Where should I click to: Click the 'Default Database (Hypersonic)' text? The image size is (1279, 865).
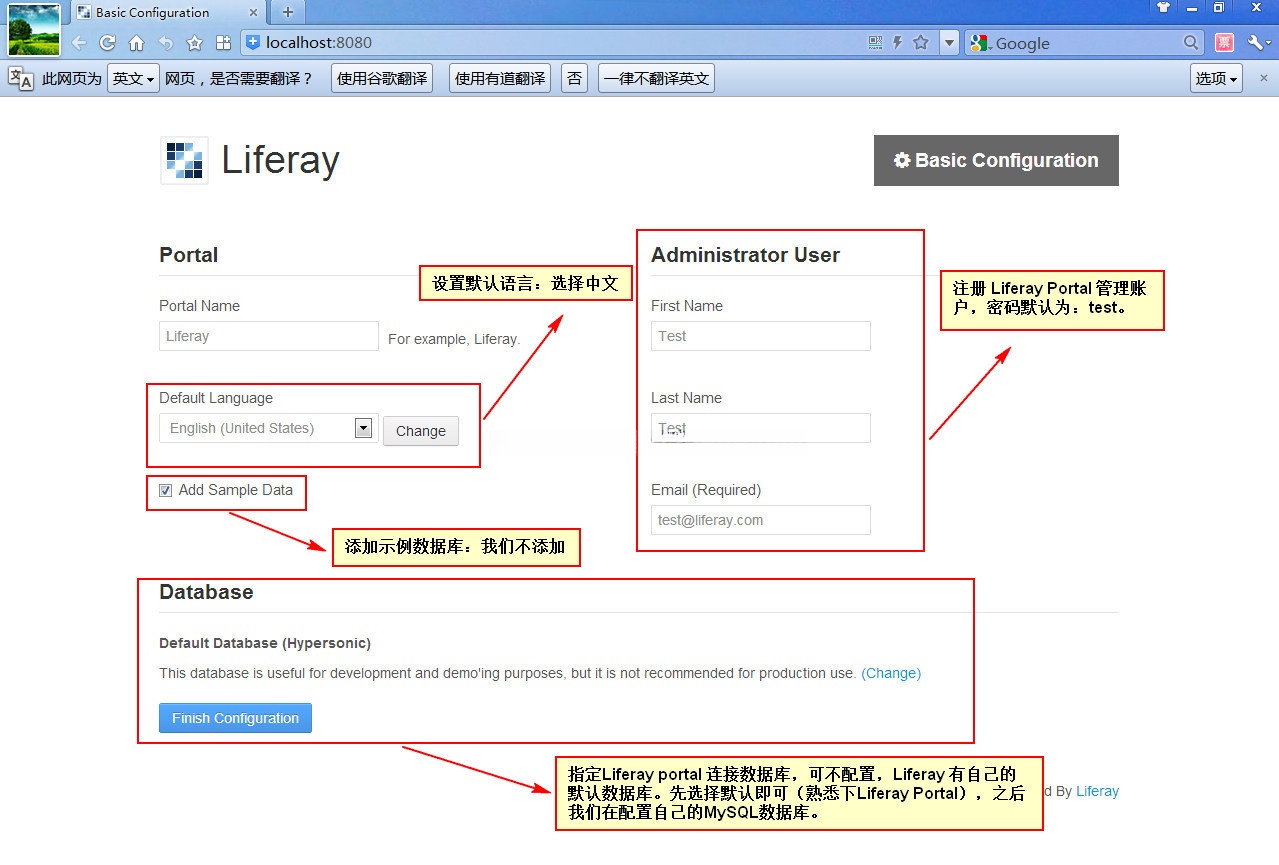point(265,643)
